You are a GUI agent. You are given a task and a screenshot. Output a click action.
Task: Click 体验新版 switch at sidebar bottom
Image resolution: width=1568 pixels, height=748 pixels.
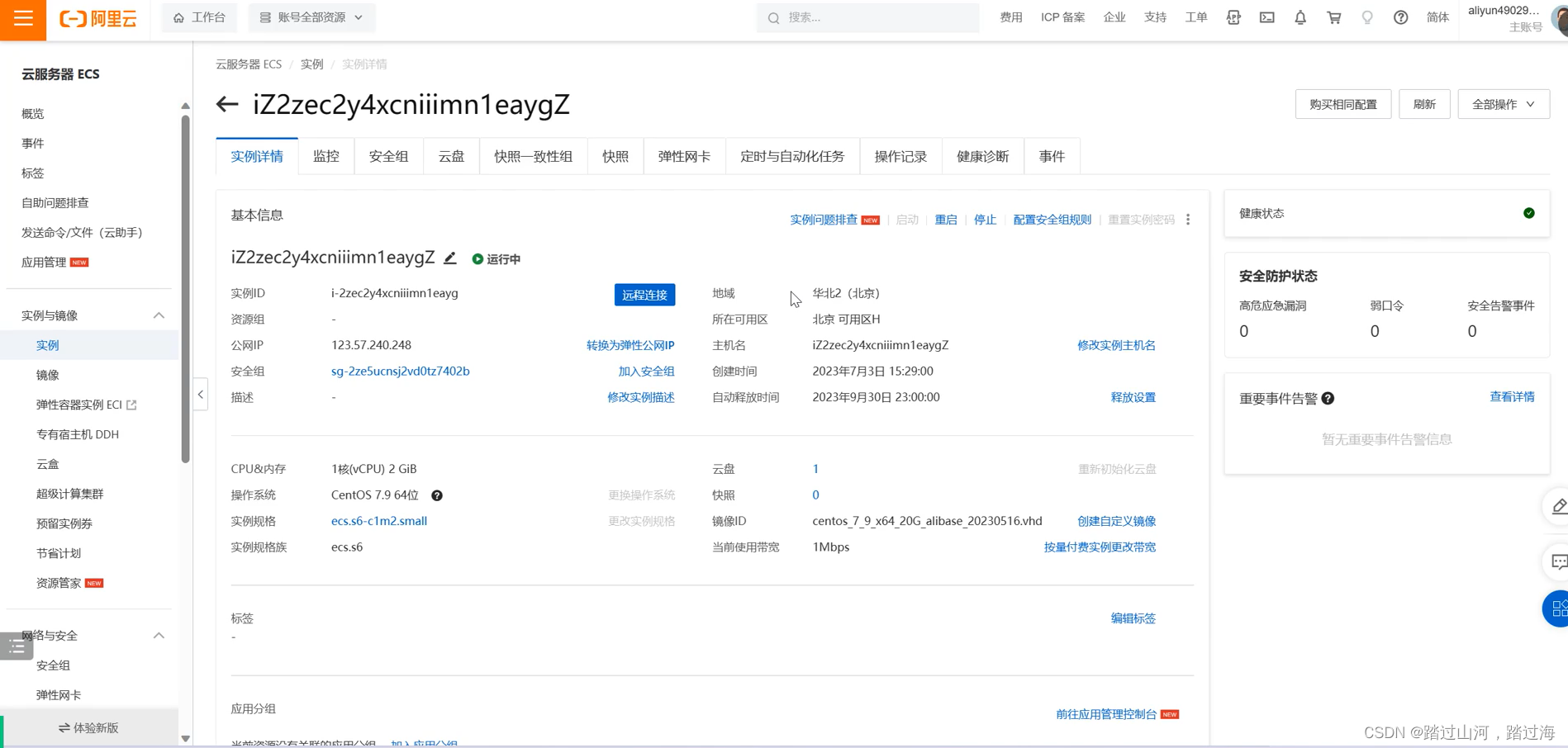tap(89, 728)
